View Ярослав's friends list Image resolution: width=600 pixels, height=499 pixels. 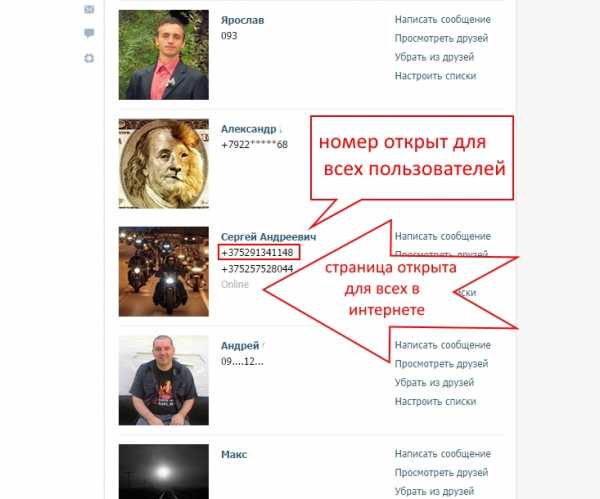(441, 38)
